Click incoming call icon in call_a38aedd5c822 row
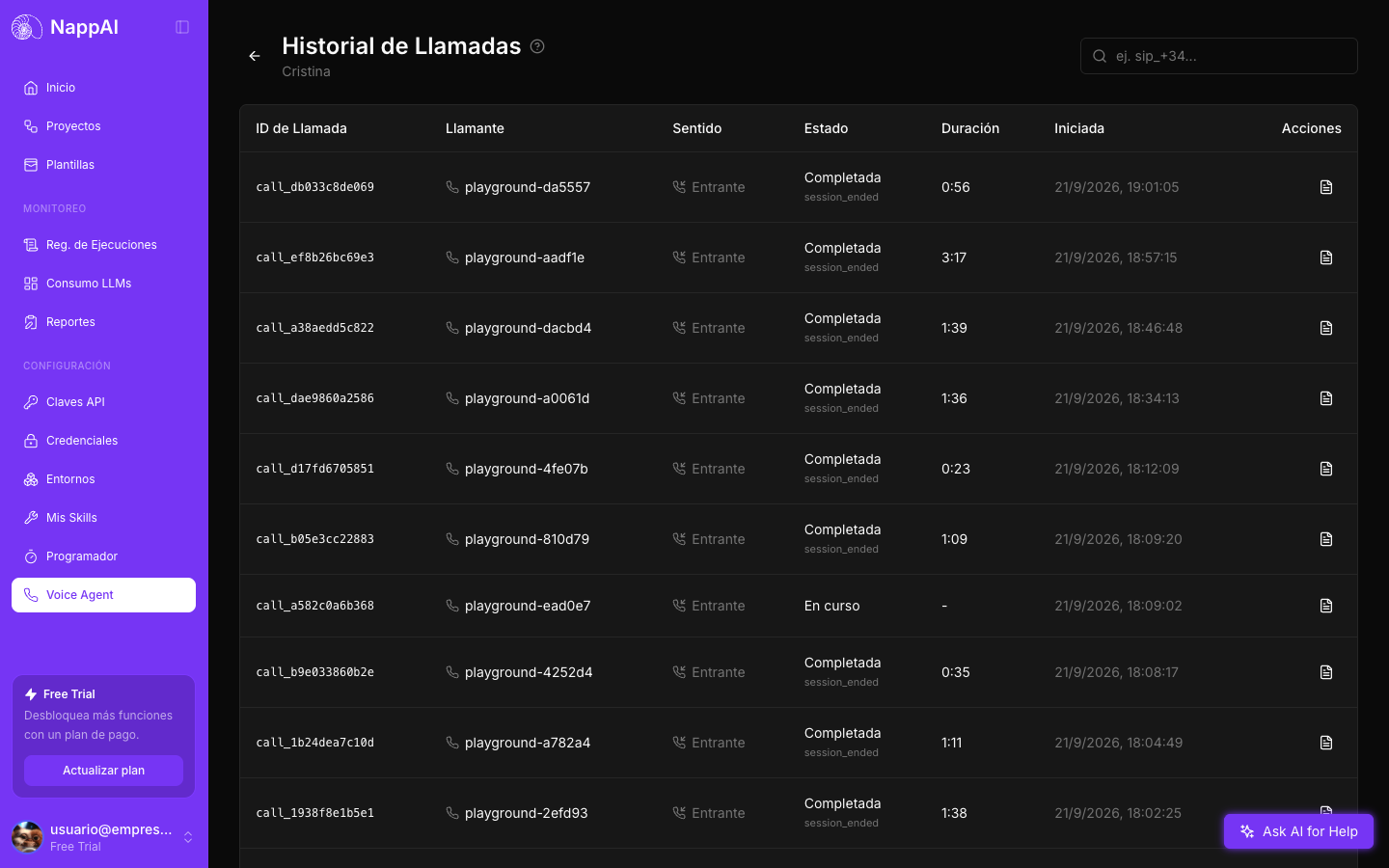Screen dimensions: 1389x868 coord(679,328)
